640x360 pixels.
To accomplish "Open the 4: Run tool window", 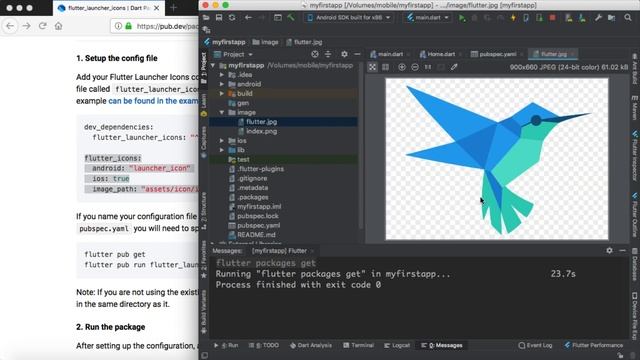I will click(x=226, y=345).
